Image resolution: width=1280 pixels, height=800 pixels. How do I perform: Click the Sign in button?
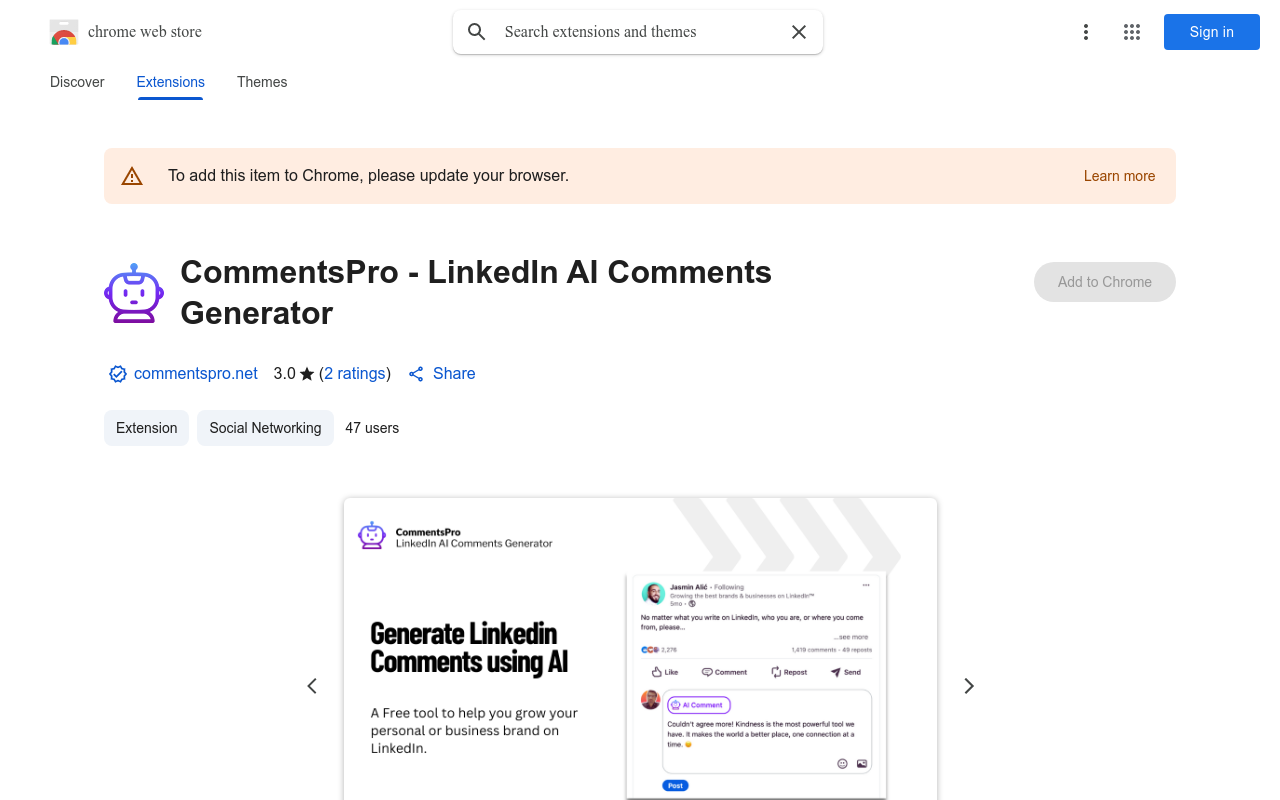tap(1212, 32)
